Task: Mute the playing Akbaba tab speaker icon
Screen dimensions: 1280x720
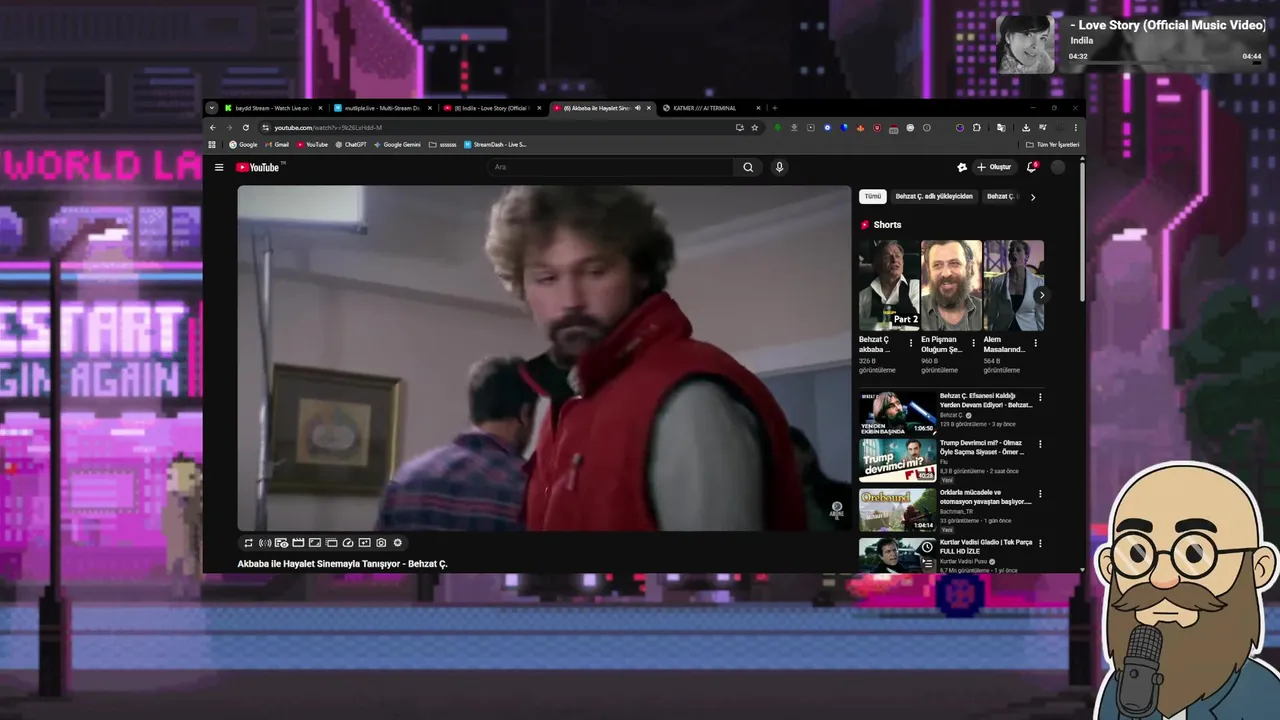Action: coord(638,108)
